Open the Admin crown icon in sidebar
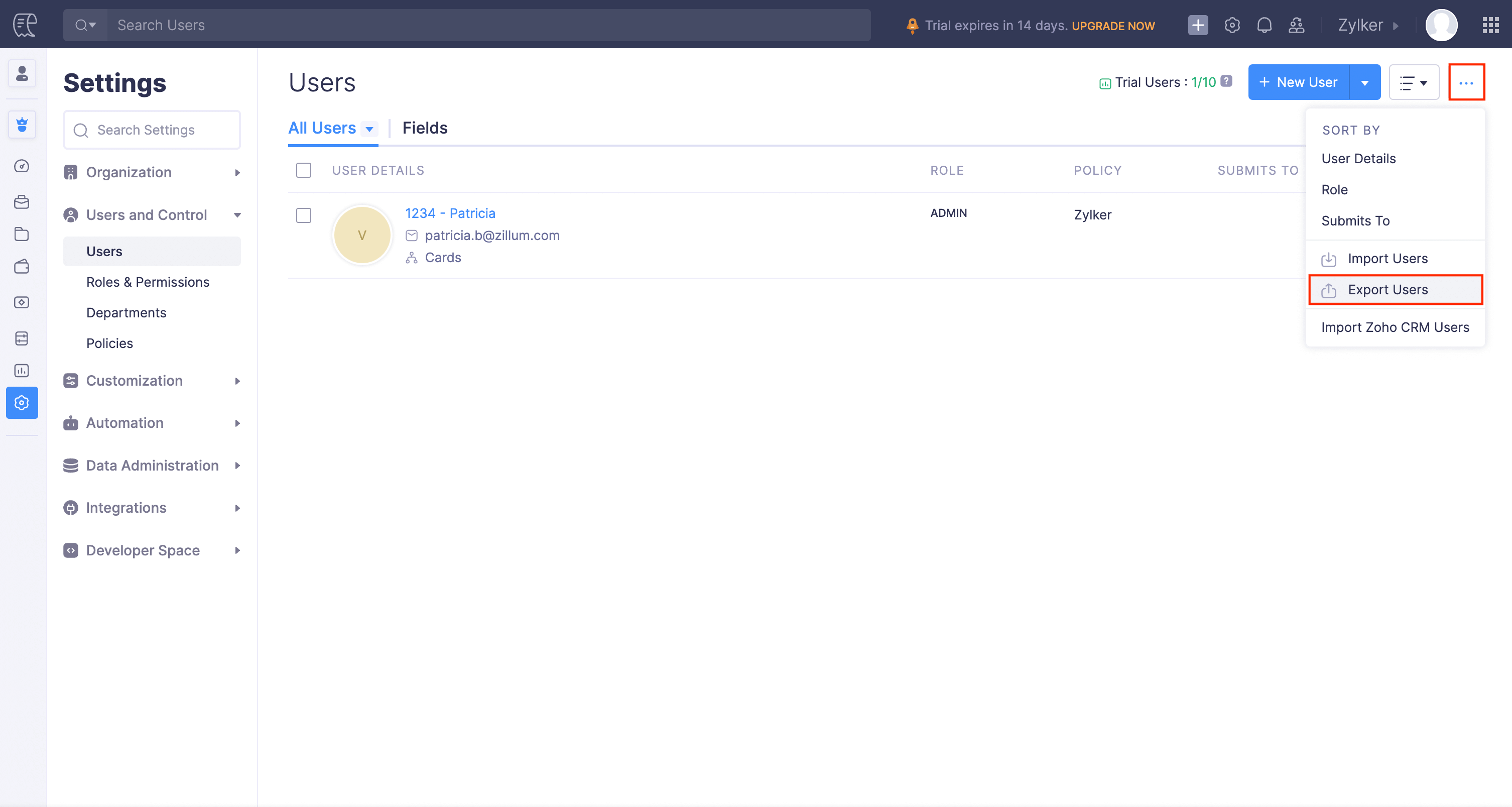The image size is (1512, 807). [x=22, y=124]
